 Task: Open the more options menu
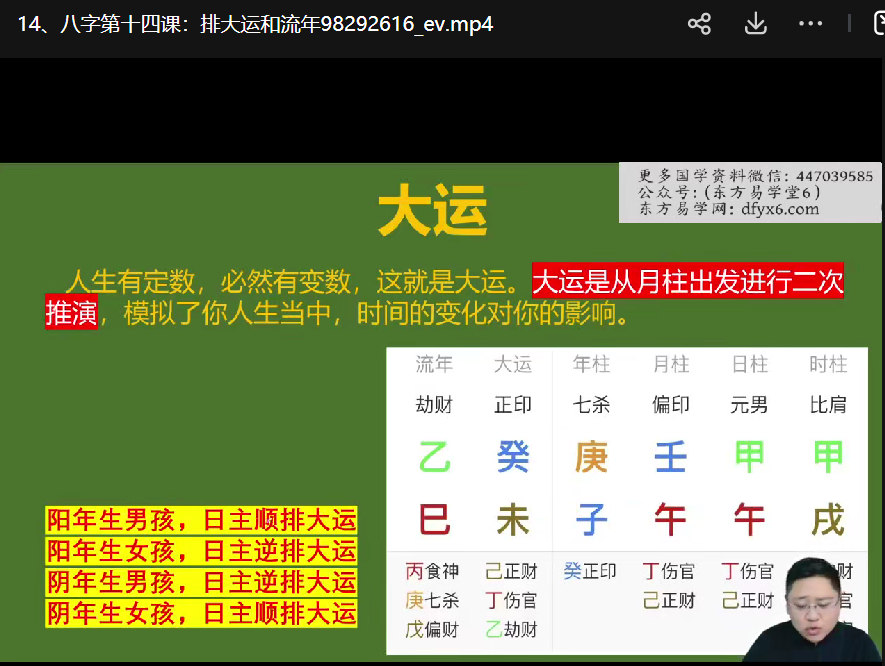tap(811, 24)
